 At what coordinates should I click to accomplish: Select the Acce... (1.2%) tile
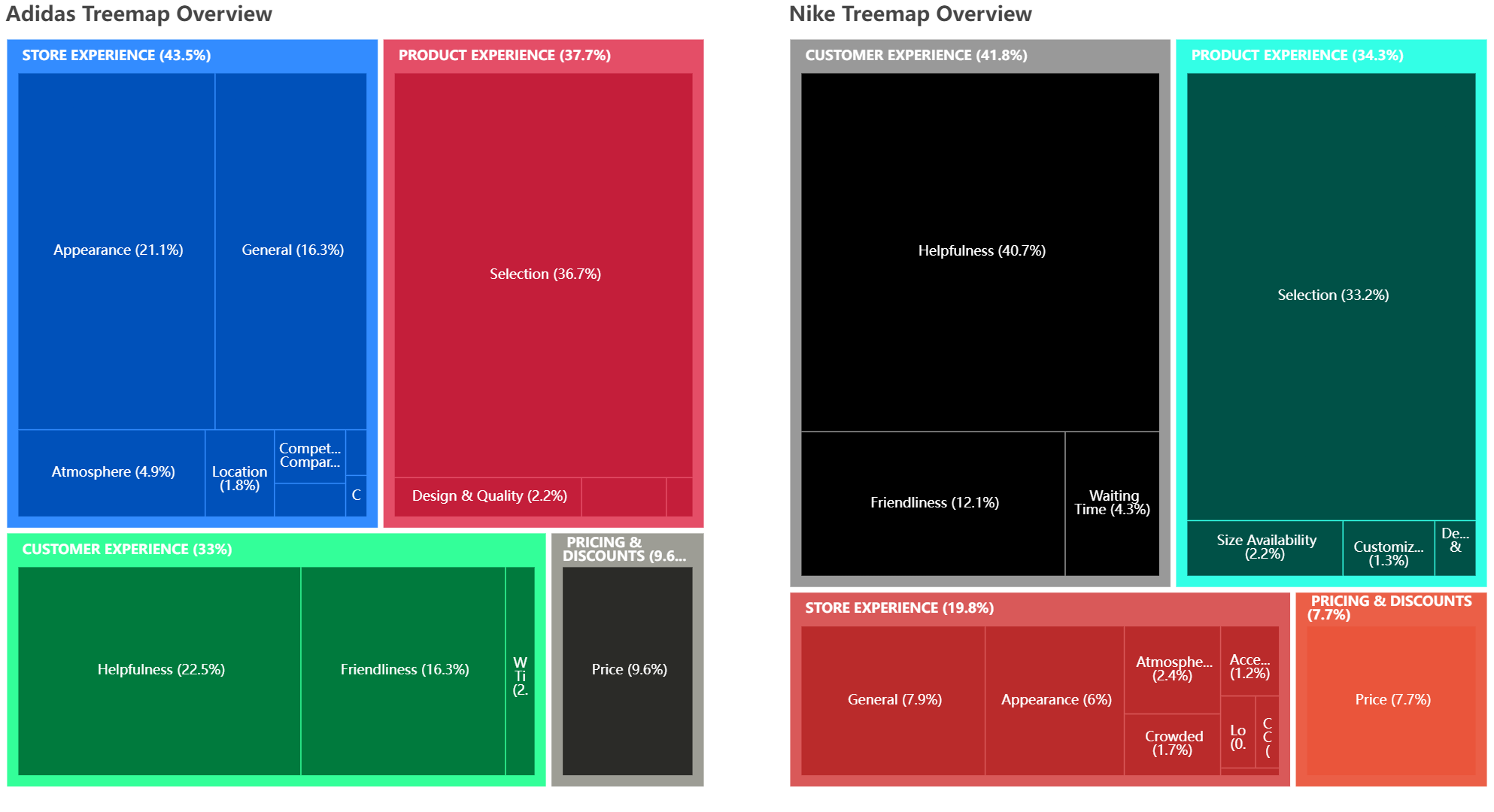(1250, 661)
